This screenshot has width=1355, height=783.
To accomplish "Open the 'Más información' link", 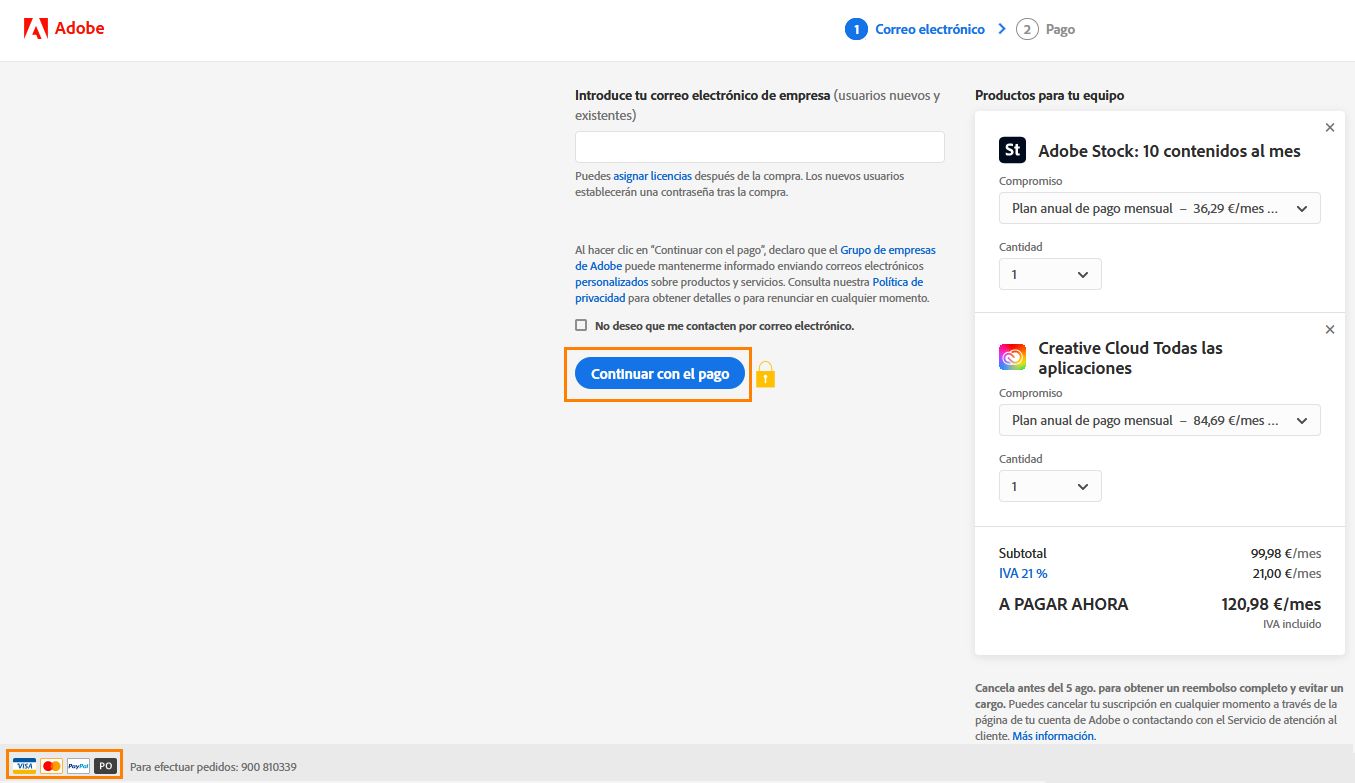I will click(x=1054, y=736).
